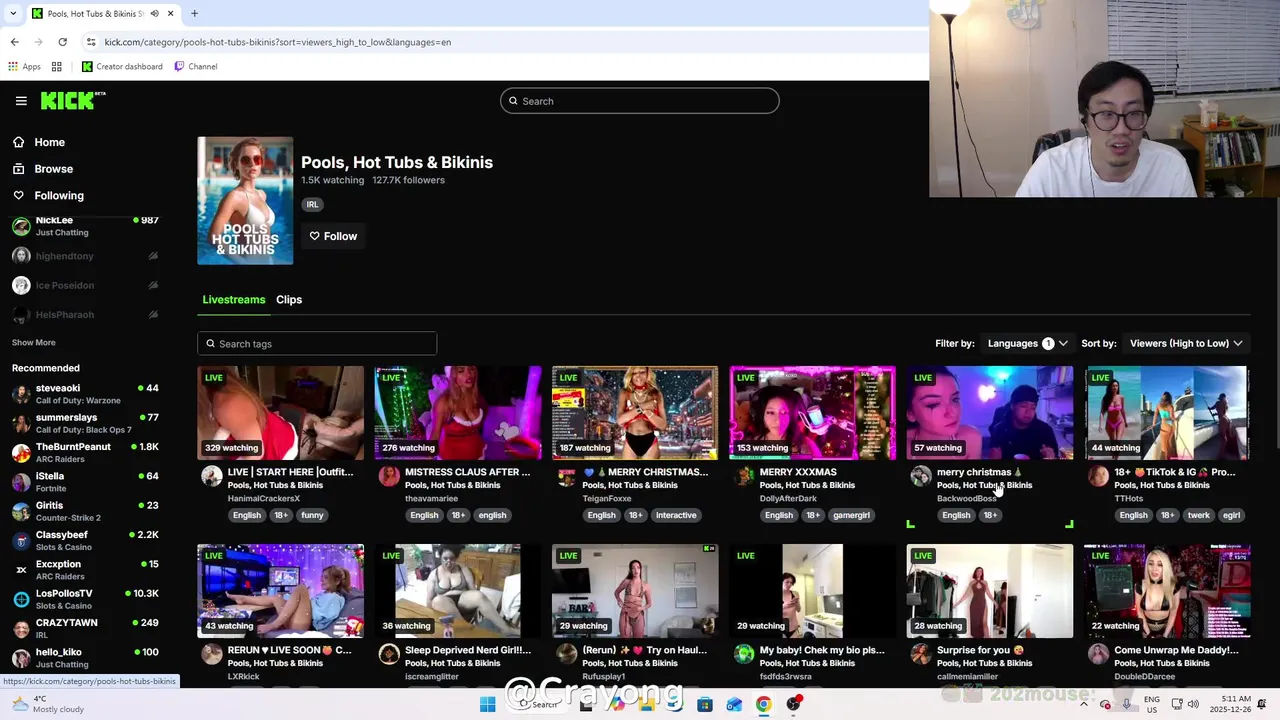The image size is (1280, 720).
Task: Go back using browser back arrow
Action: (14, 42)
